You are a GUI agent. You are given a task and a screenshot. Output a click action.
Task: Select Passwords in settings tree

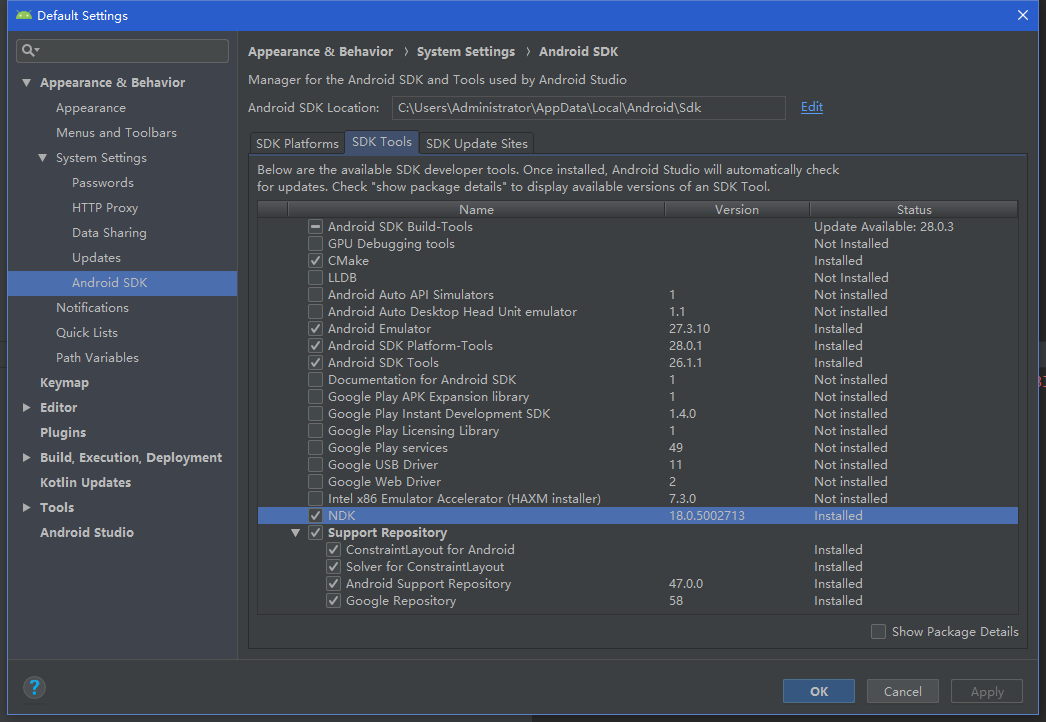click(103, 183)
